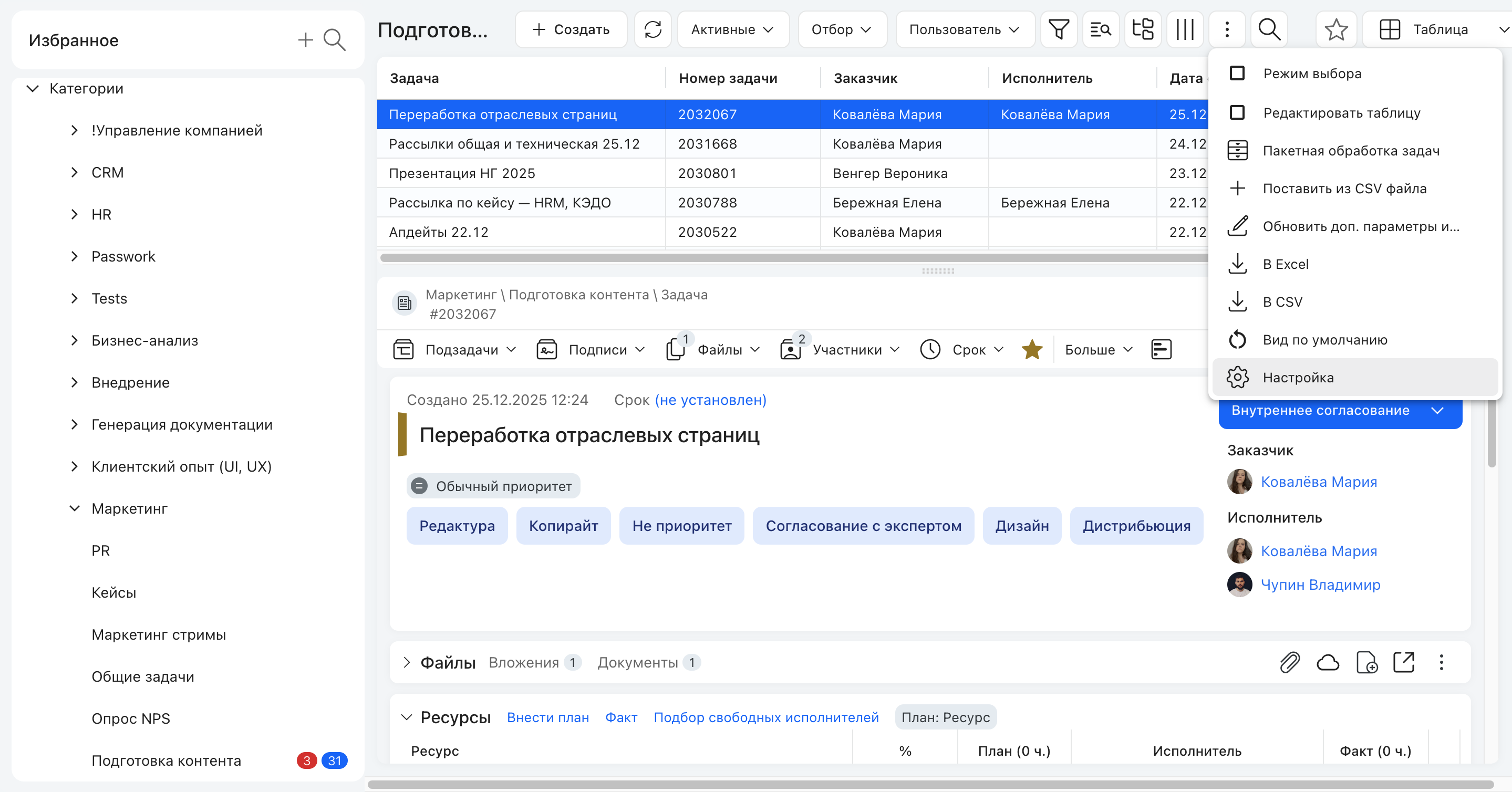Attach file with paperclip icon
Viewport: 1512px width, 792px height.
(1290, 662)
